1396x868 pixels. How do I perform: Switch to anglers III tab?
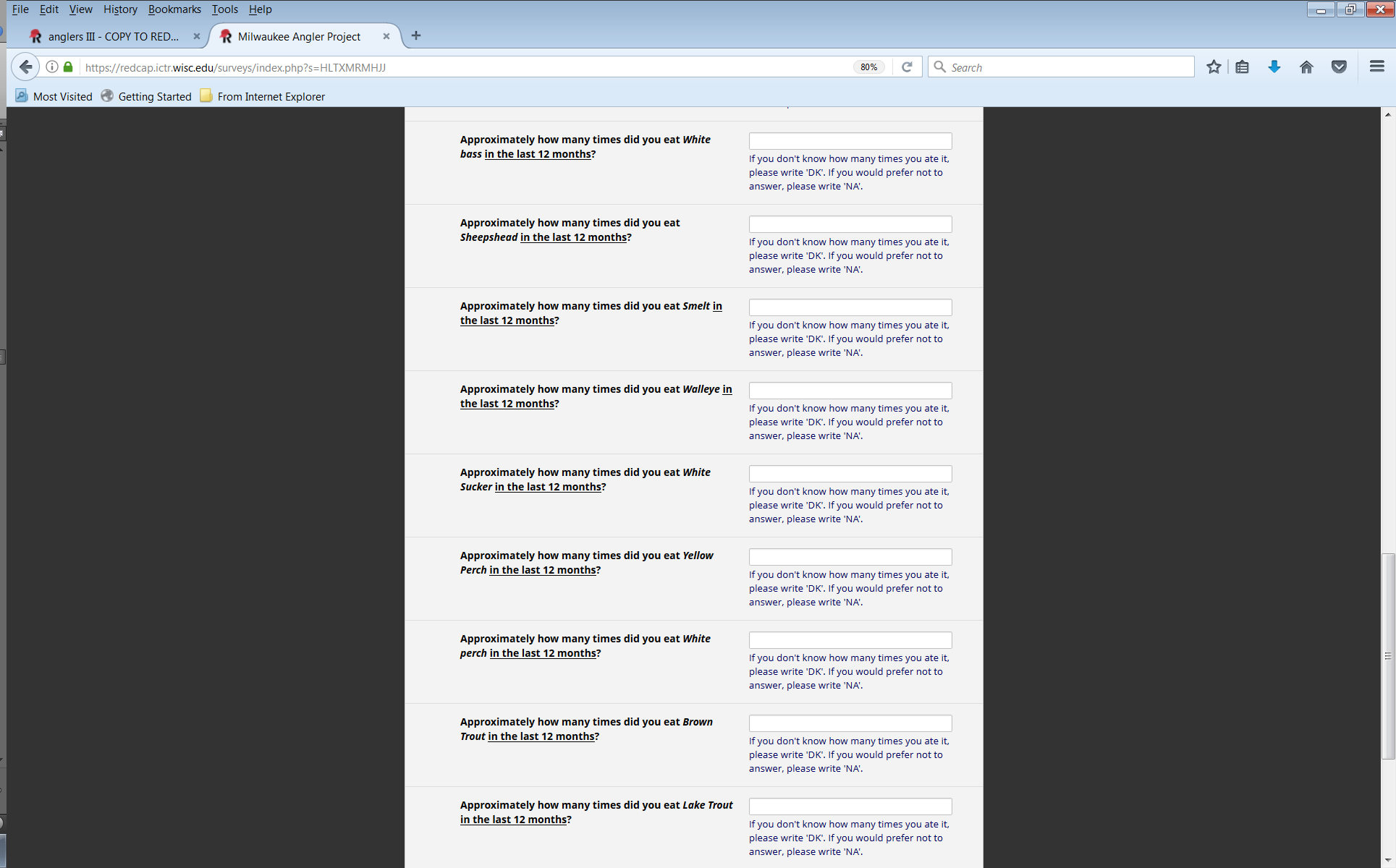point(112,37)
